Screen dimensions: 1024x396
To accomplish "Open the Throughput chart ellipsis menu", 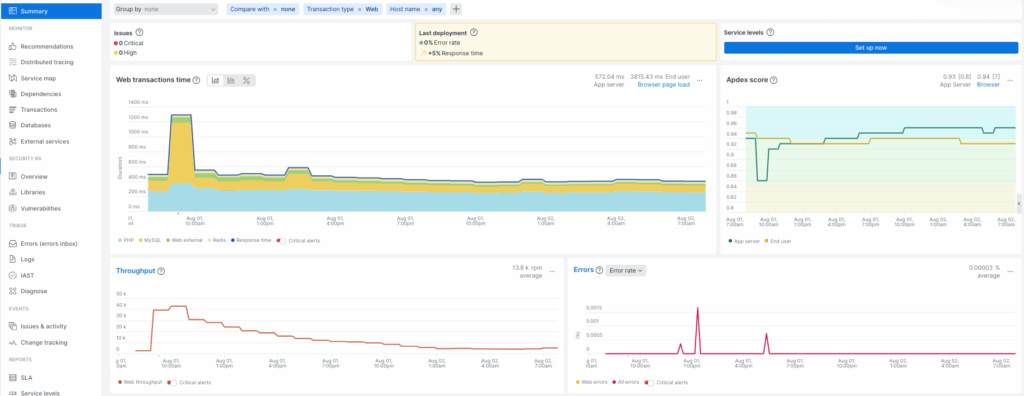I will [x=552, y=271].
